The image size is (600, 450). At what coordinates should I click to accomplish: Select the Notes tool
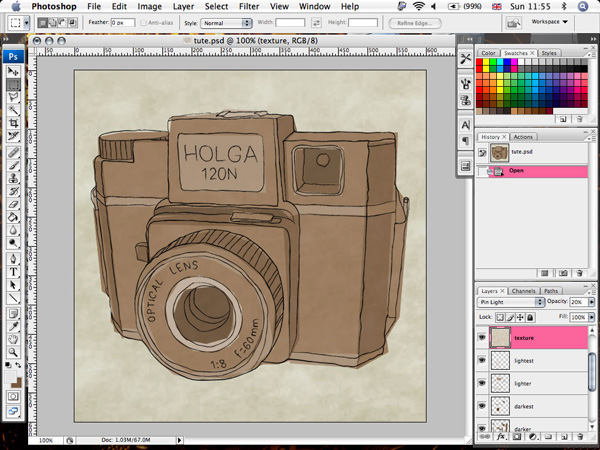(x=13, y=314)
